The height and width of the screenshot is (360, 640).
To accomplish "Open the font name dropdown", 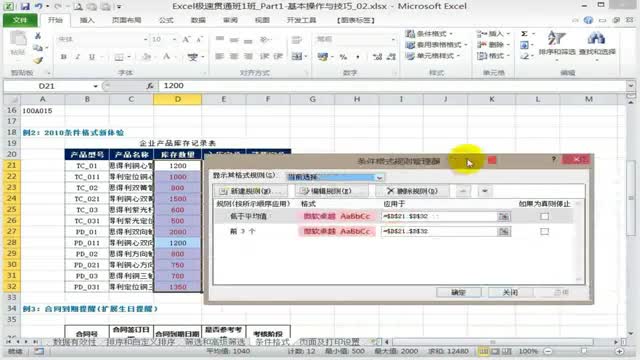I will click(x=146, y=39).
